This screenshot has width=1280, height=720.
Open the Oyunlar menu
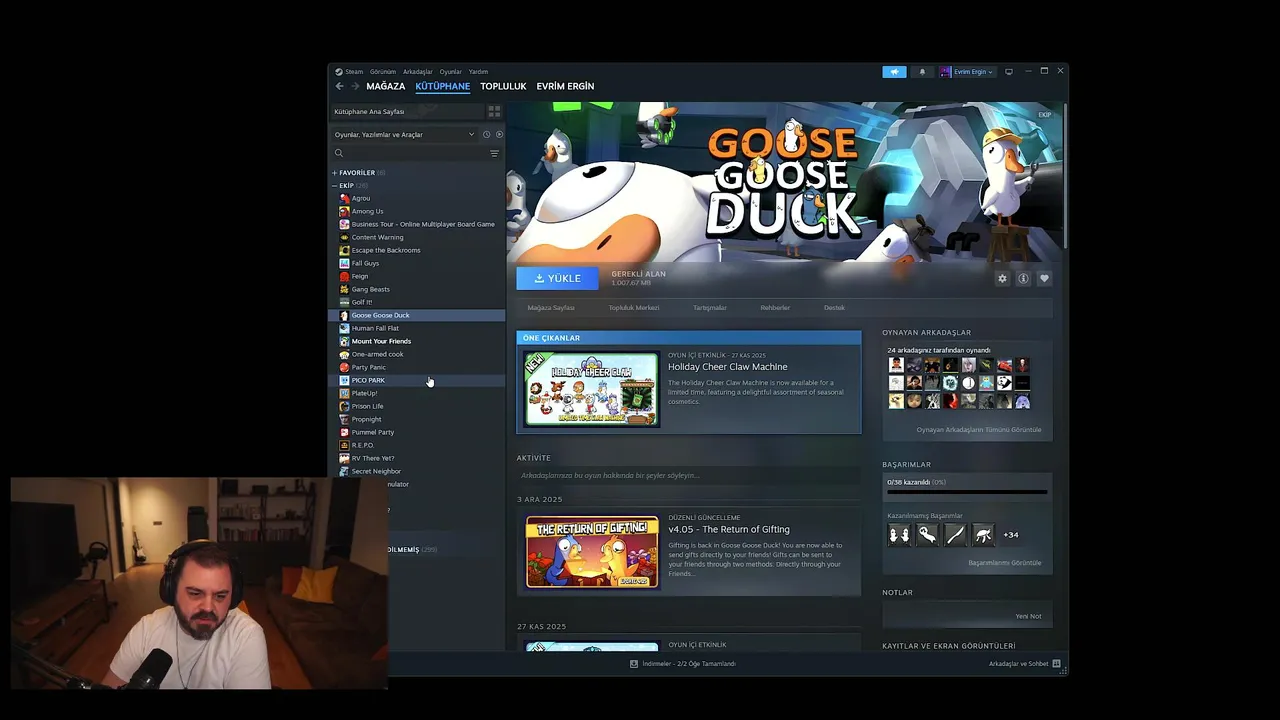[x=451, y=72]
